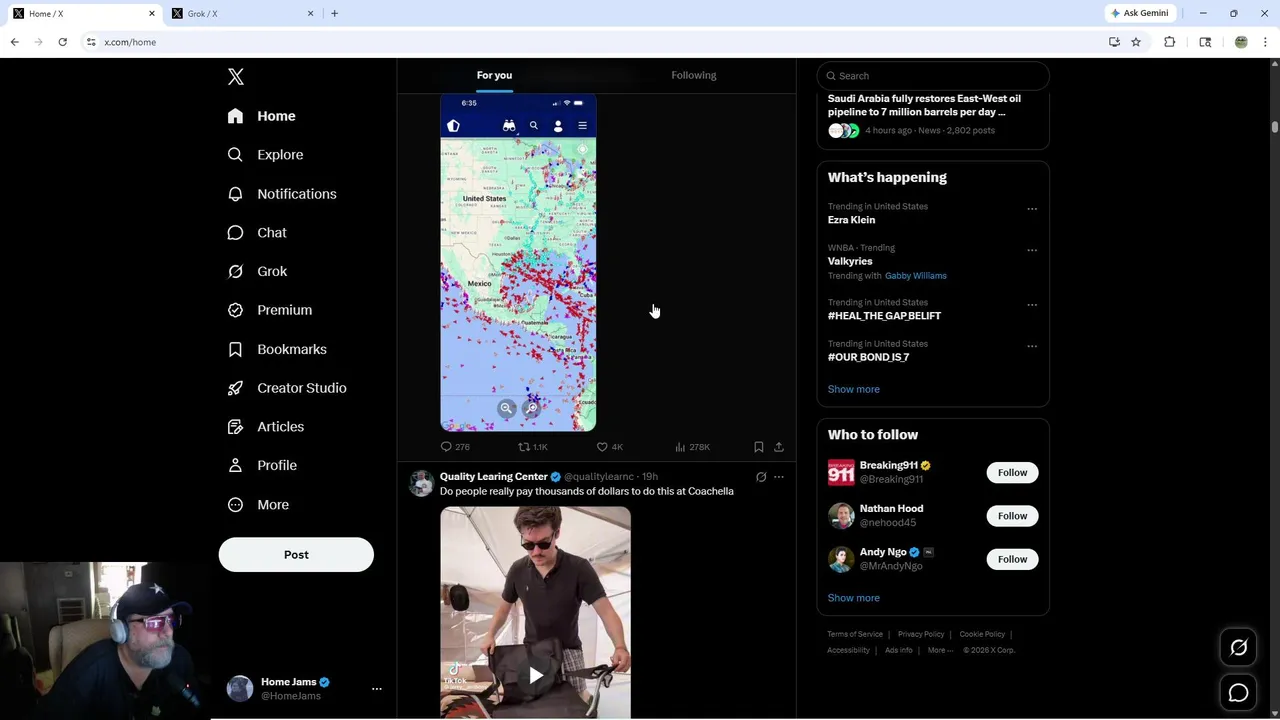This screenshot has height=720, width=1280.
Task: Like the map post with 4K likes
Action: coord(610,447)
